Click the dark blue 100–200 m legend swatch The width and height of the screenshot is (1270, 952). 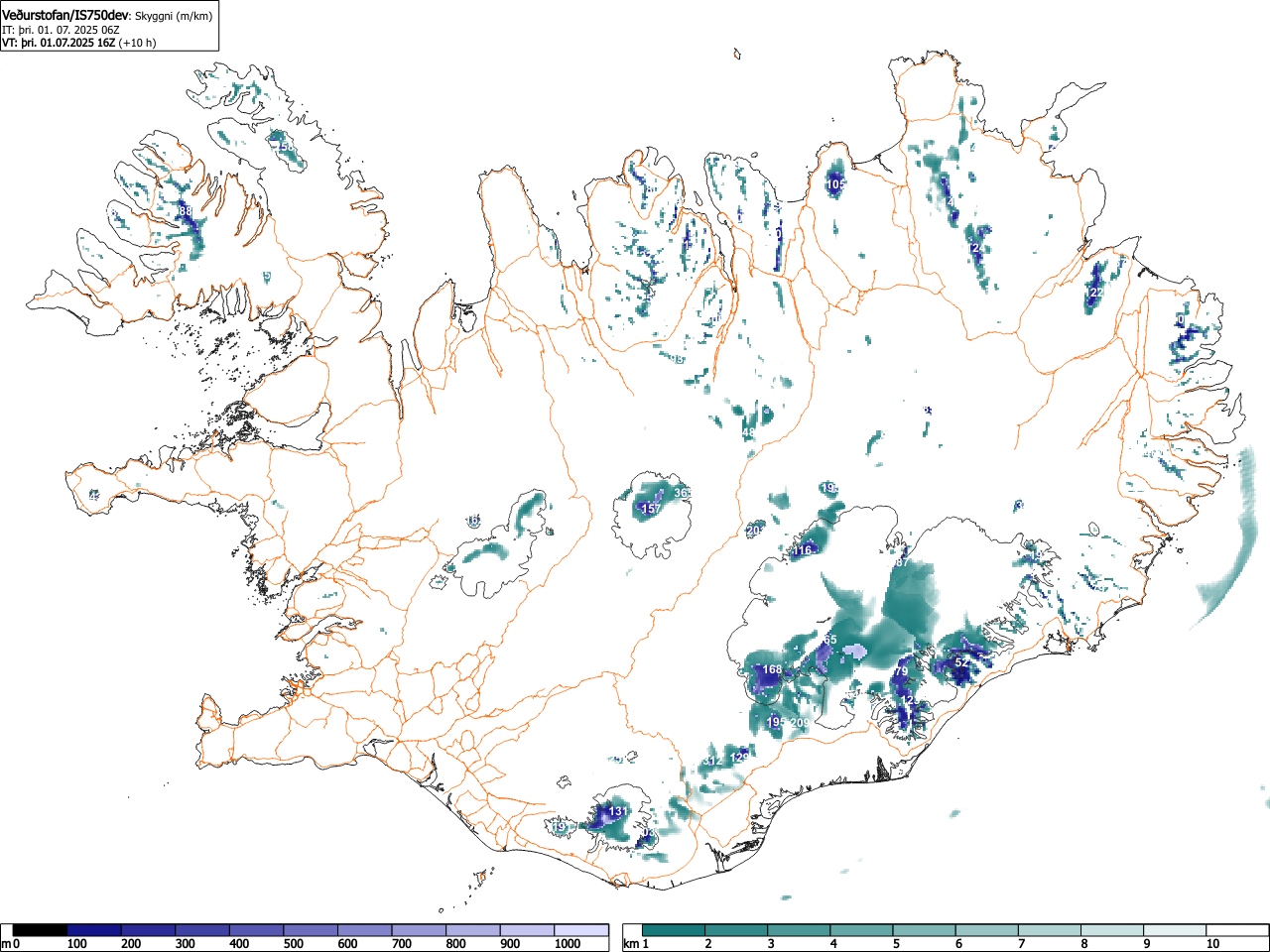tap(94, 930)
